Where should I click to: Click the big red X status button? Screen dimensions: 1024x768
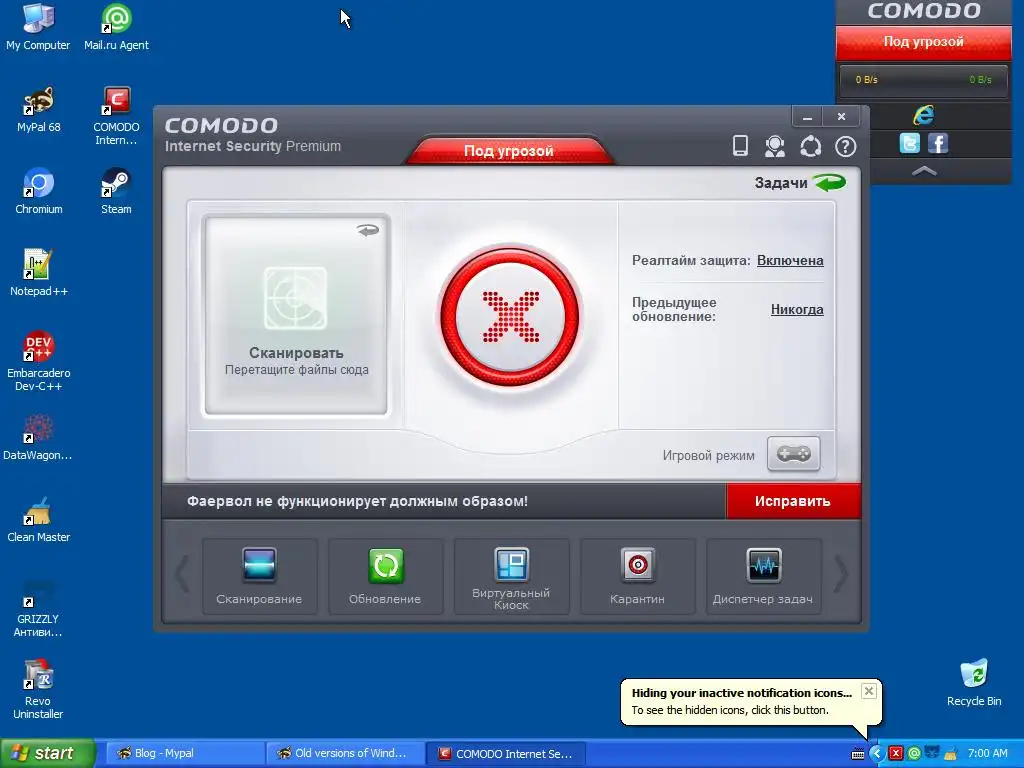(x=510, y=317)
